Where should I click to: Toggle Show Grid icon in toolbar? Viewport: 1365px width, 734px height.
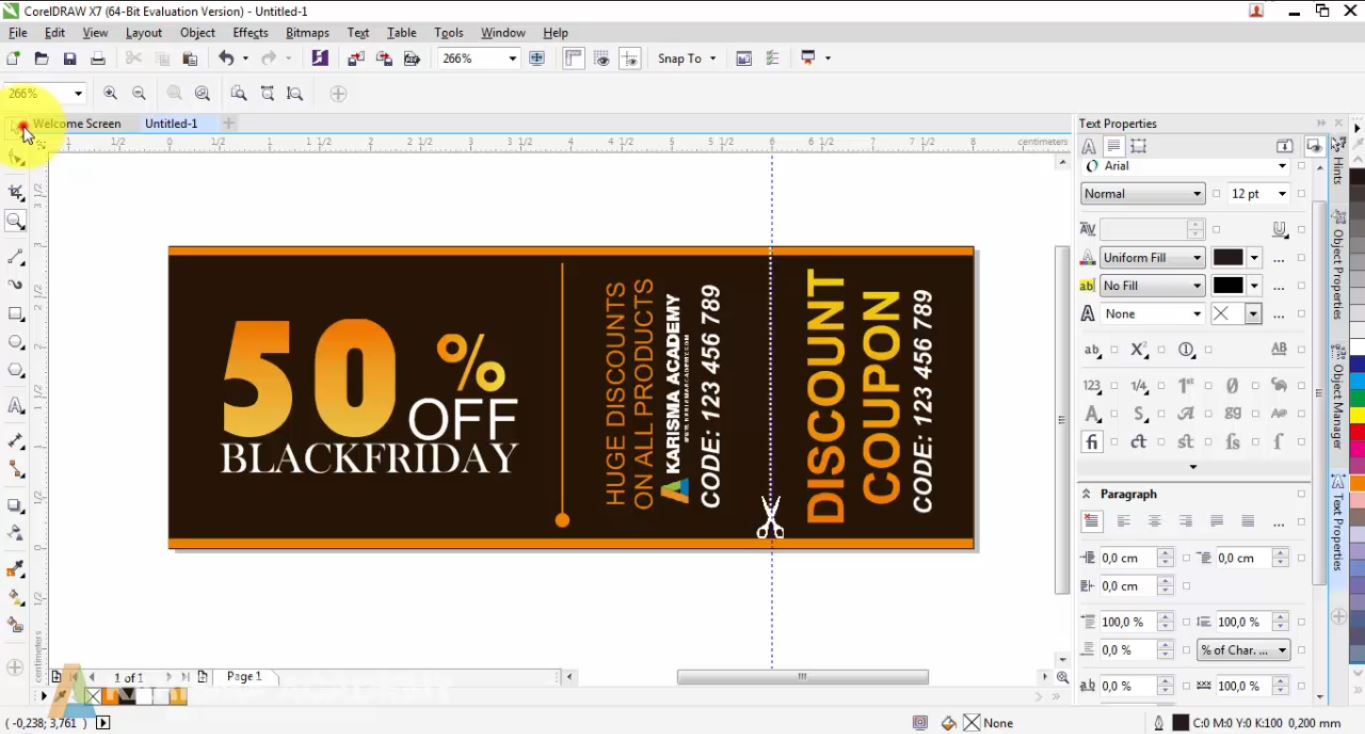(602, 58)
